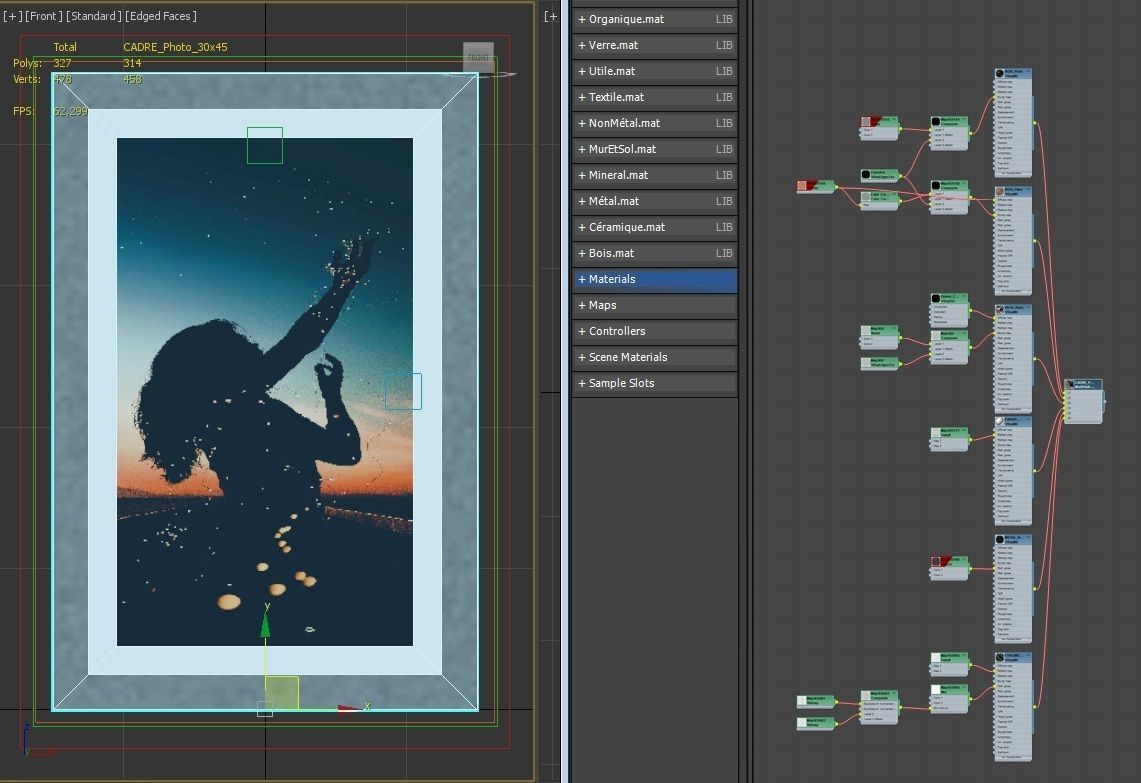This screenshot has width=1141, height=783.
Task: Click the pale blue passe-partout mat of the frame
Action: coord(102,392)
